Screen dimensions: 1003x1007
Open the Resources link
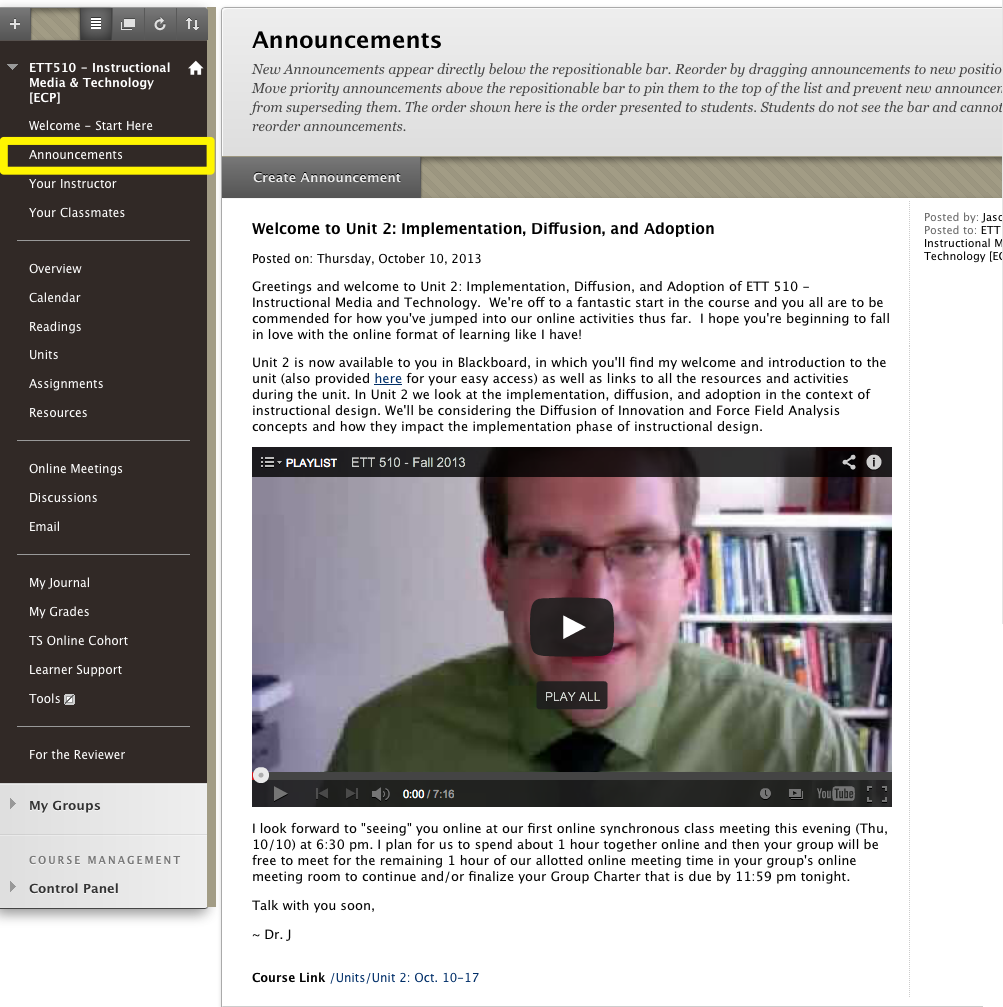[58, 412]
